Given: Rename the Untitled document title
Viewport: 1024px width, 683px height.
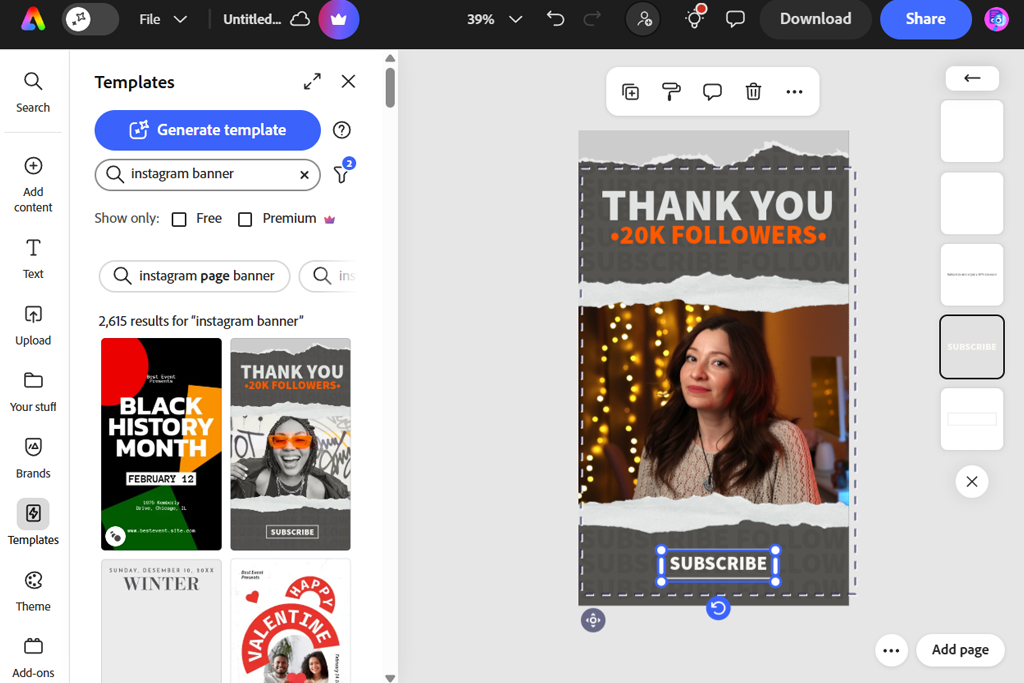Looking at the screenshot, I should 252,20.
